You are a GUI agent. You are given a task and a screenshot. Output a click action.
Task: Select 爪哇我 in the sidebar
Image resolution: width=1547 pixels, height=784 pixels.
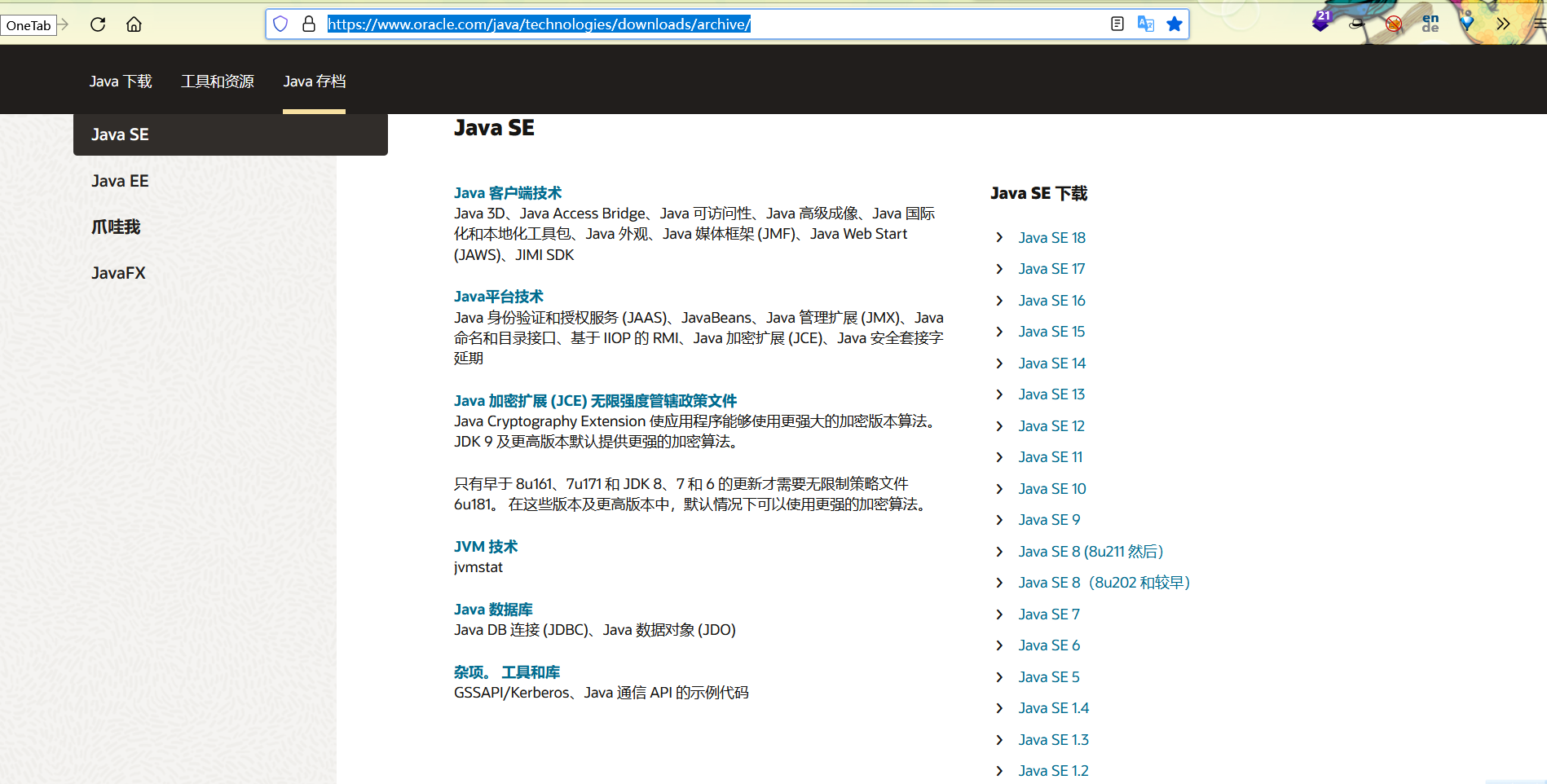coord(116,227)
